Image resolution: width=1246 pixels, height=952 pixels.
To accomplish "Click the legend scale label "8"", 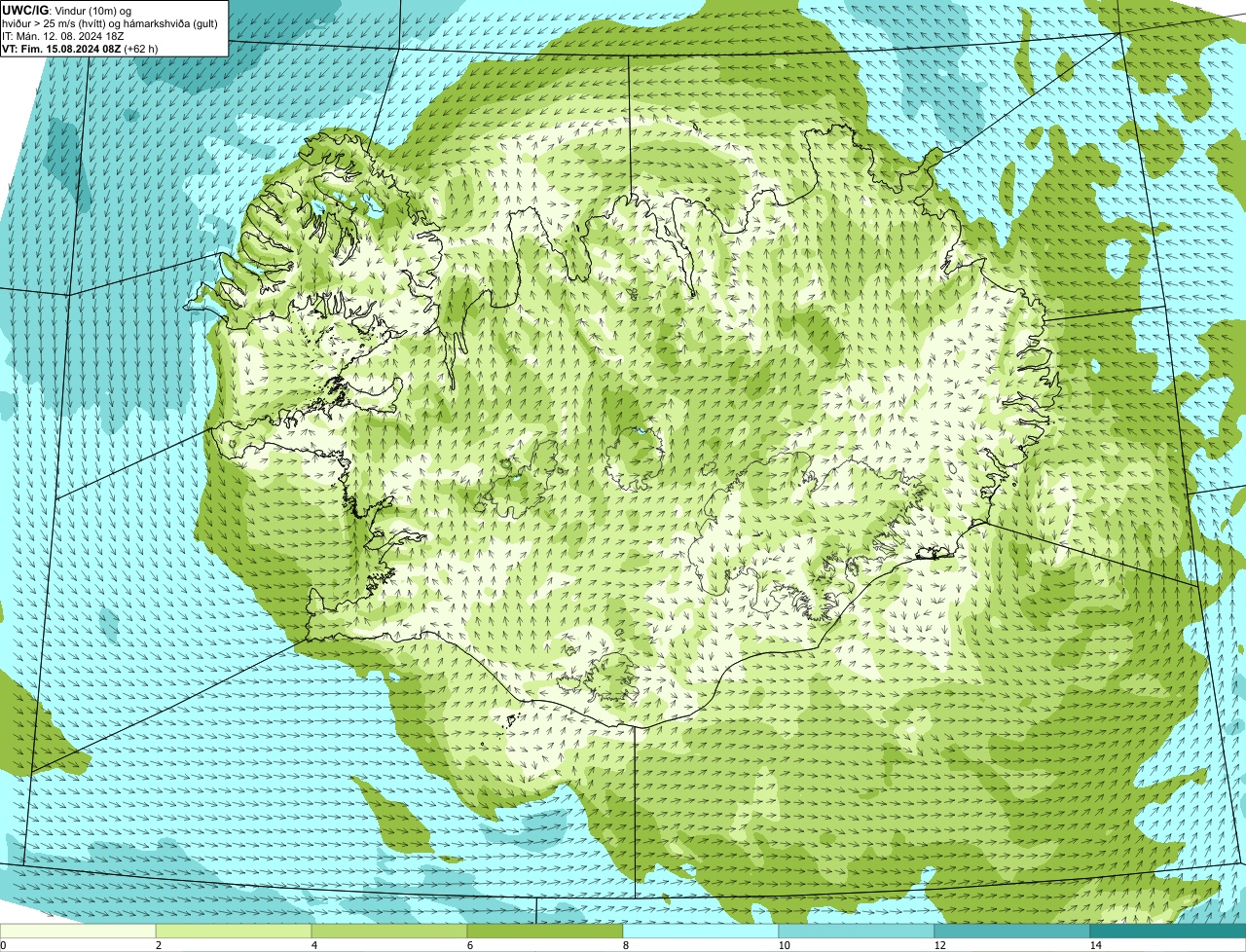I will click(x=625, y=945).
